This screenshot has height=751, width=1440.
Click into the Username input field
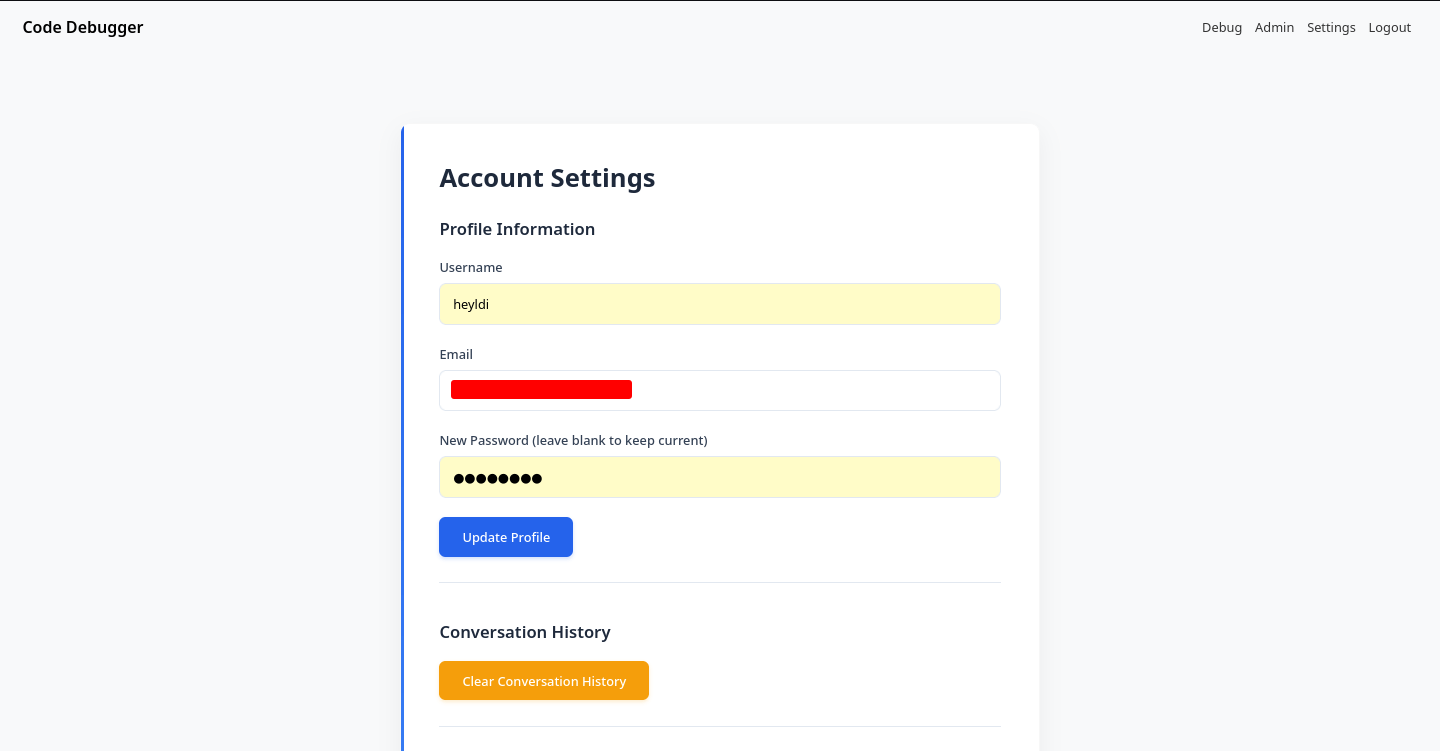[720, 303]
